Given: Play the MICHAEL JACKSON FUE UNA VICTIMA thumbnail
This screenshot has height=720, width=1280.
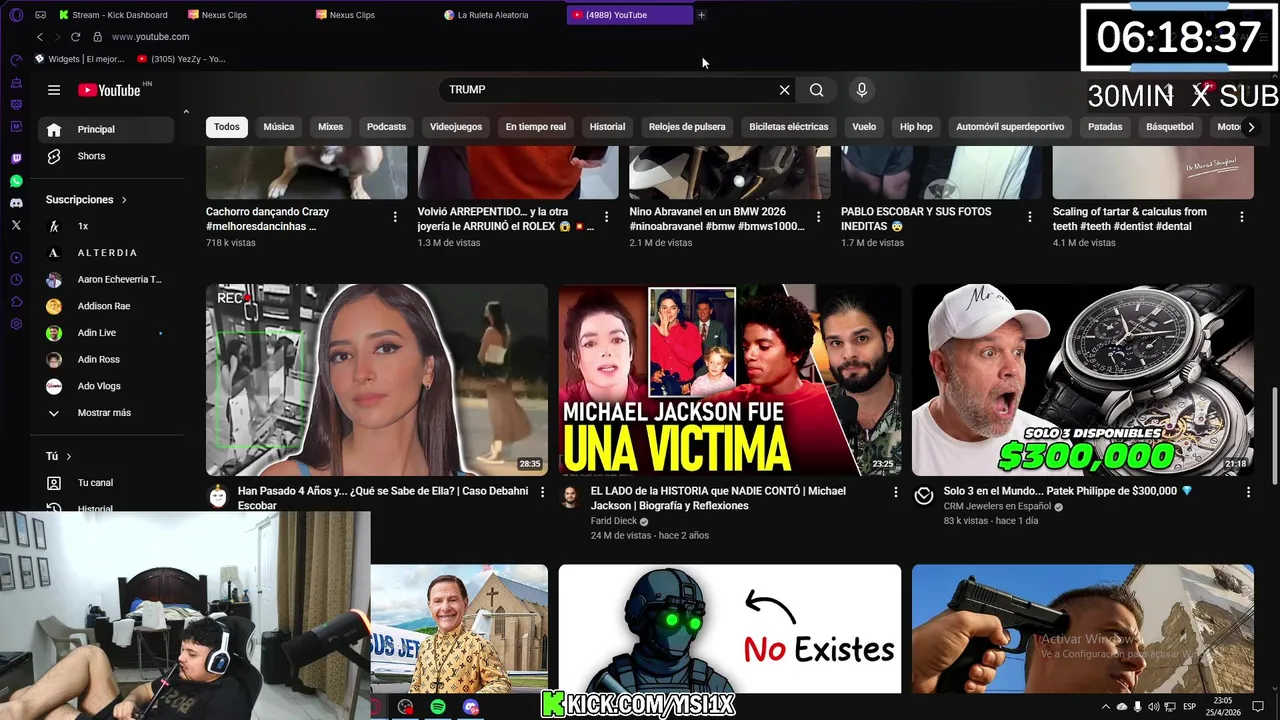Looking at the screenshot, I should pos(730,380).
